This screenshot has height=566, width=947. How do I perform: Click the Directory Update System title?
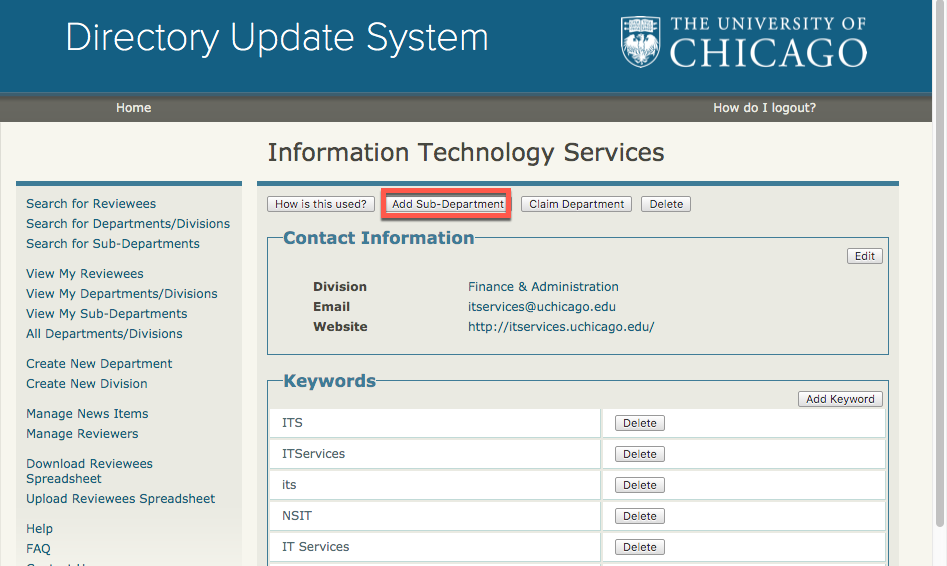point(277,38)
